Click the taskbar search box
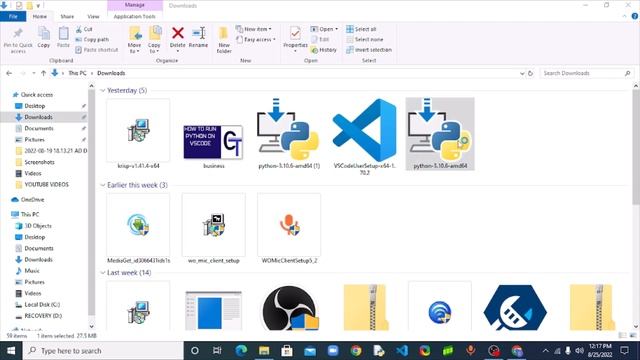This screenshot has height=360, width=640. 103,351
